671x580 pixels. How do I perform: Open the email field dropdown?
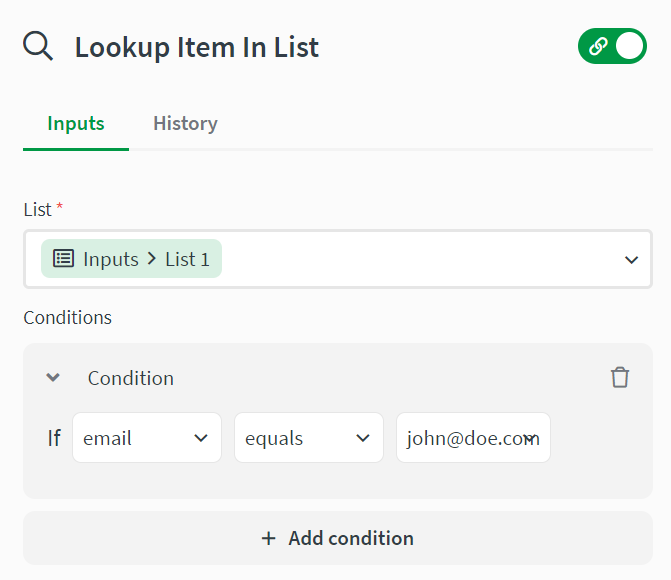147,438
